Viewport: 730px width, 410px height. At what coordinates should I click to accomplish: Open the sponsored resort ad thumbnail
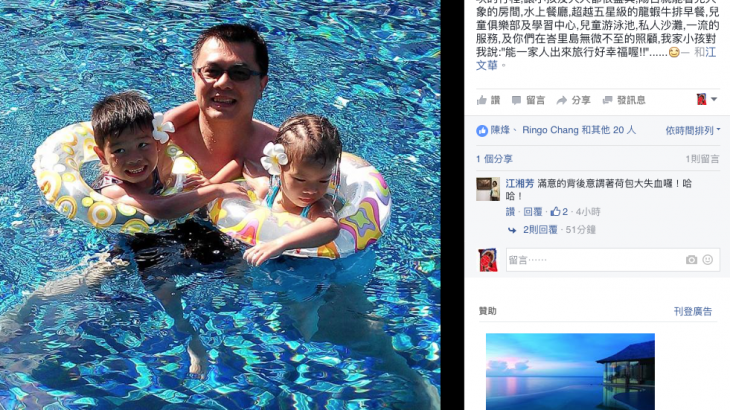(x=570, y=371)
